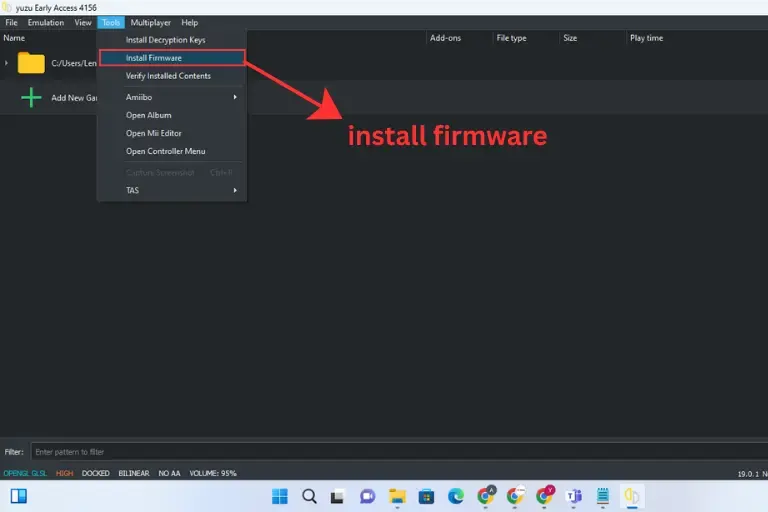Toggle NO AA anti-aliasing status button
The height and width of the screenshot is (512, 768).
pyautogui.click(x=169, y=473)
